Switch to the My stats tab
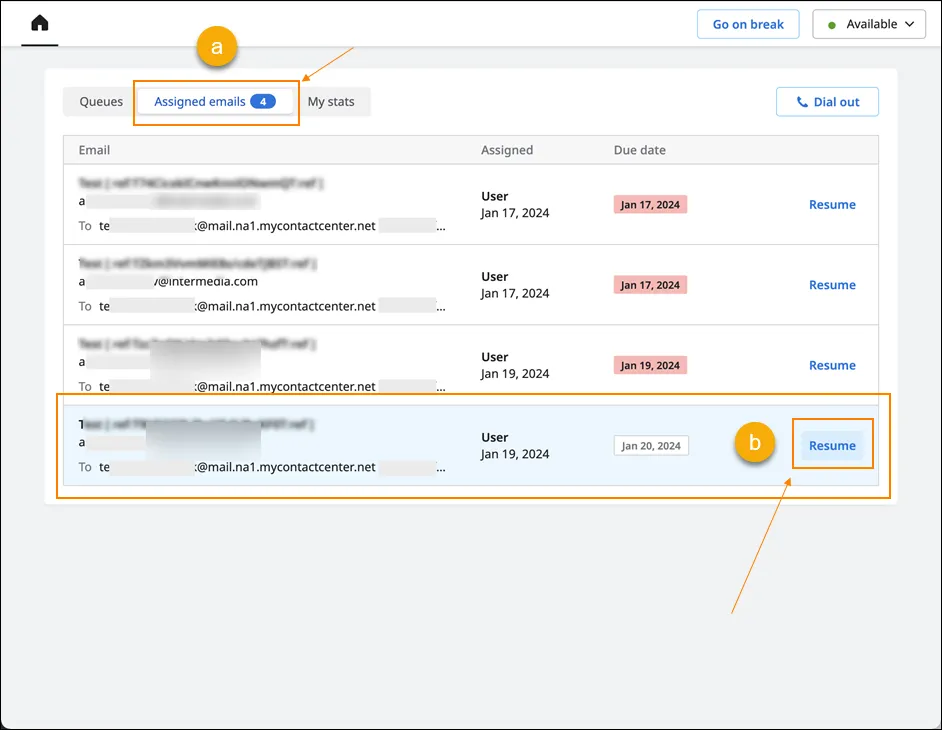Image resolution: width=942 pixels, height=730 pixels. point(331,102)
